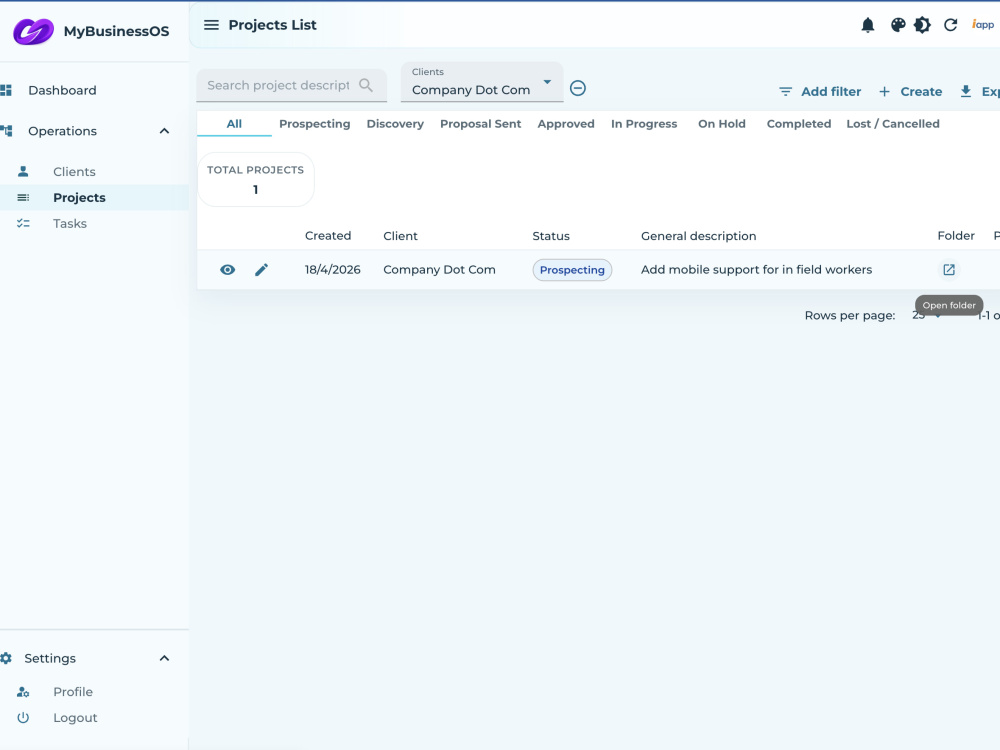Screen dimensions: 1000x750
Task: Click the export download icon
Action: [966, 91]
